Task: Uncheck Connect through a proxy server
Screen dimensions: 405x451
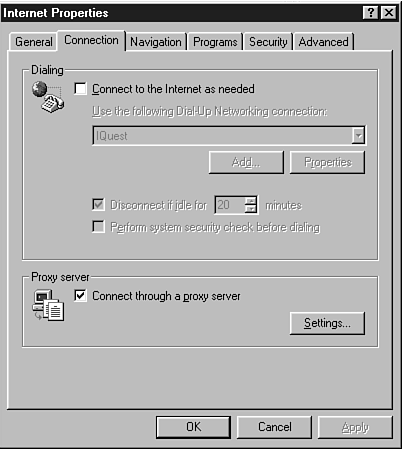Action: tap(80, 296)
